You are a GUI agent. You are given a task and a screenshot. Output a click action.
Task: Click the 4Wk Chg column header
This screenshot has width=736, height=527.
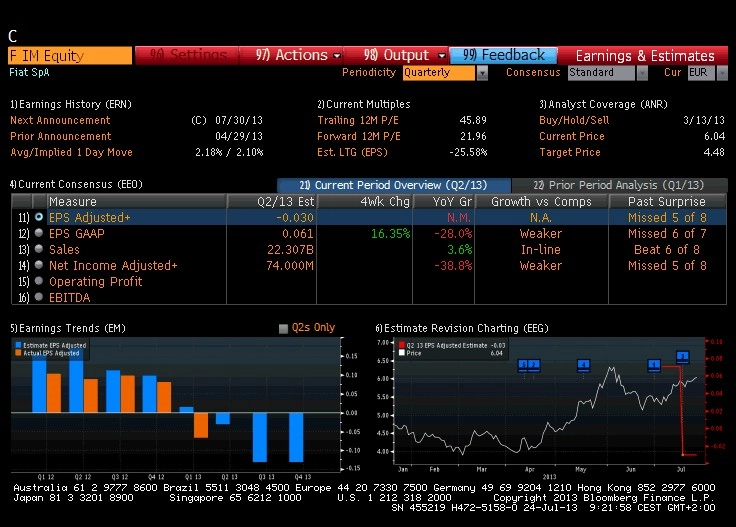click(365, 201)
